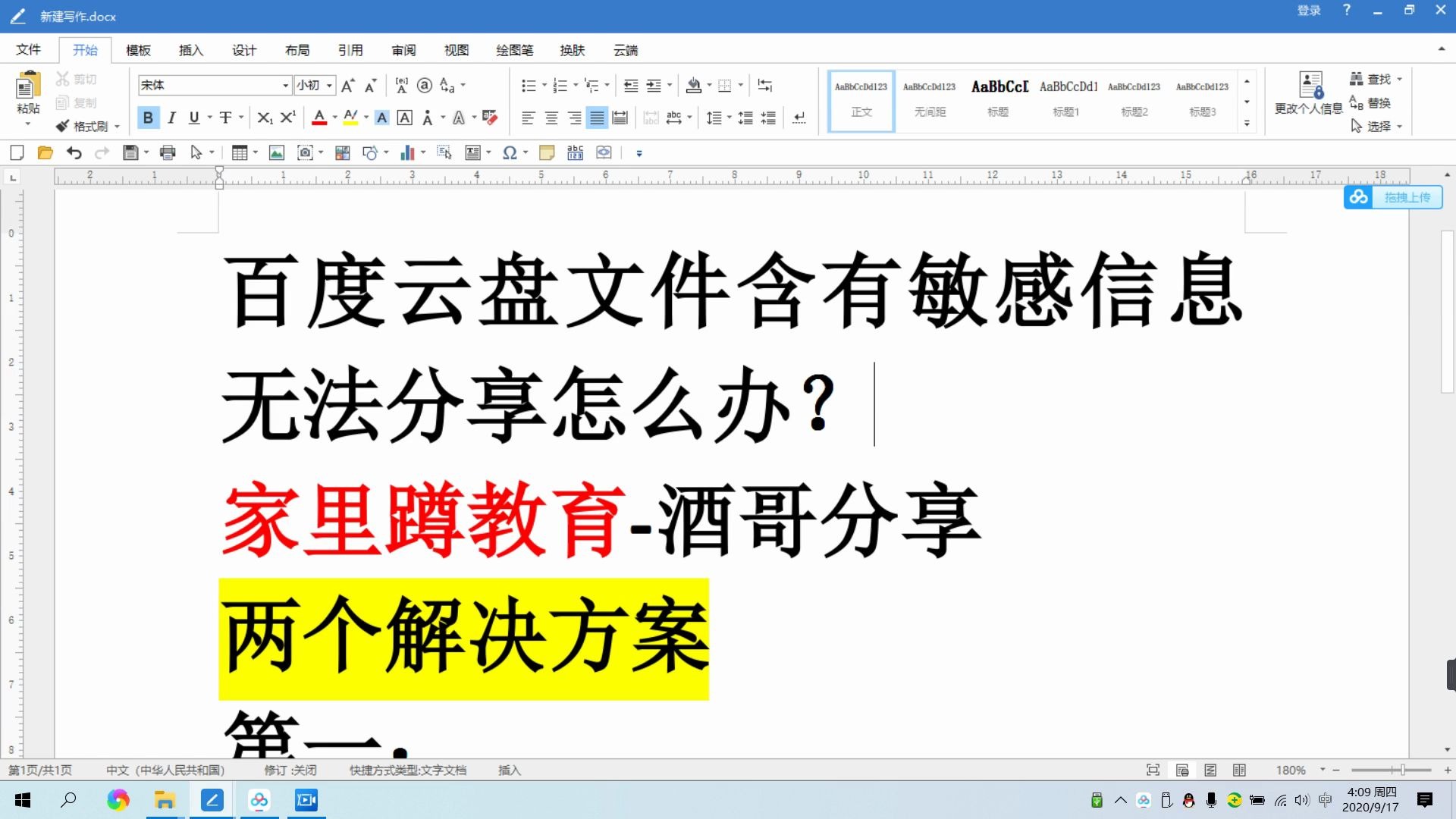
Task: Expand the highlight color arrow
Action: coord(366,118)
